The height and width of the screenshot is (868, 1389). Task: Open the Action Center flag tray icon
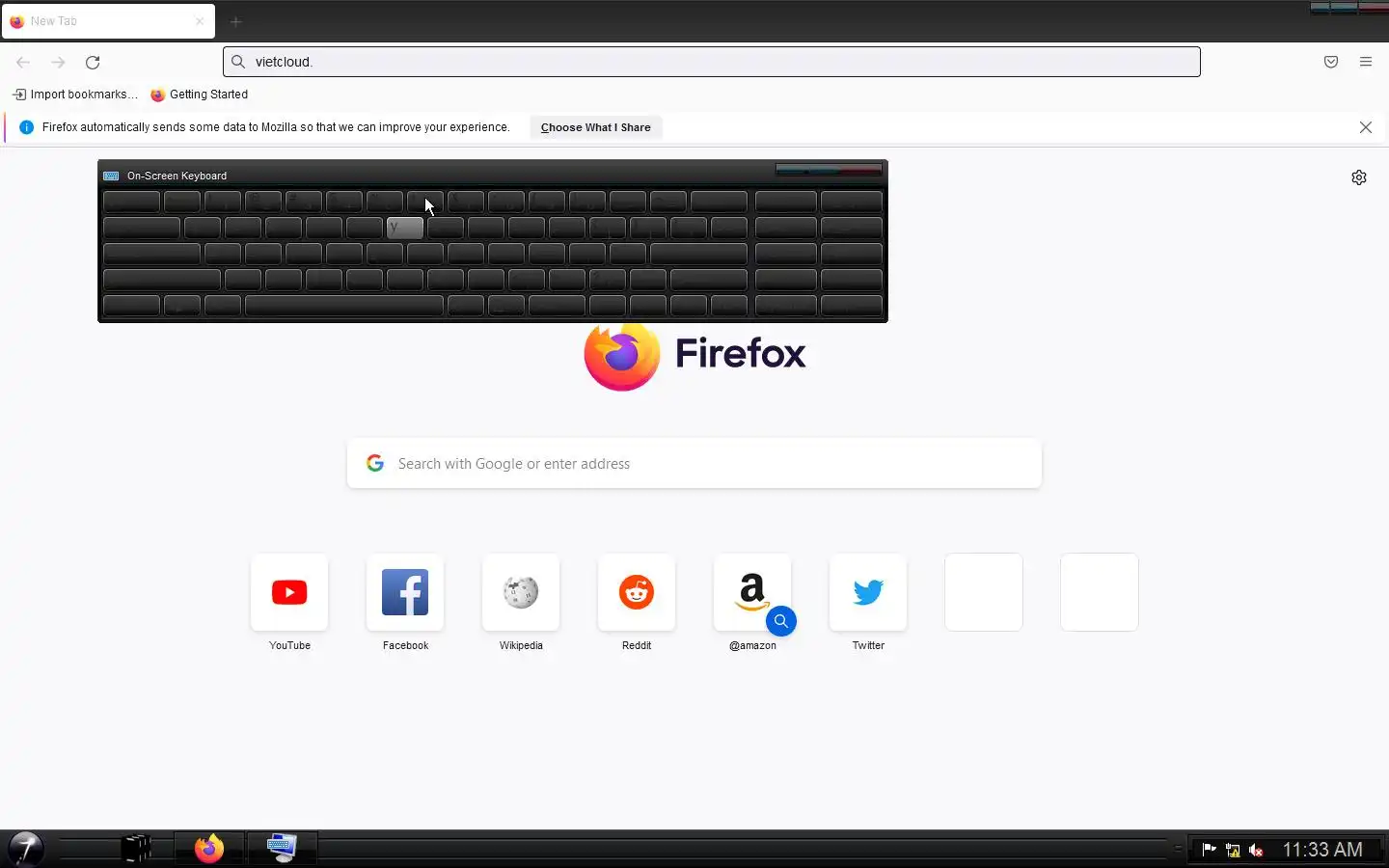click(x=1210, y=850)
